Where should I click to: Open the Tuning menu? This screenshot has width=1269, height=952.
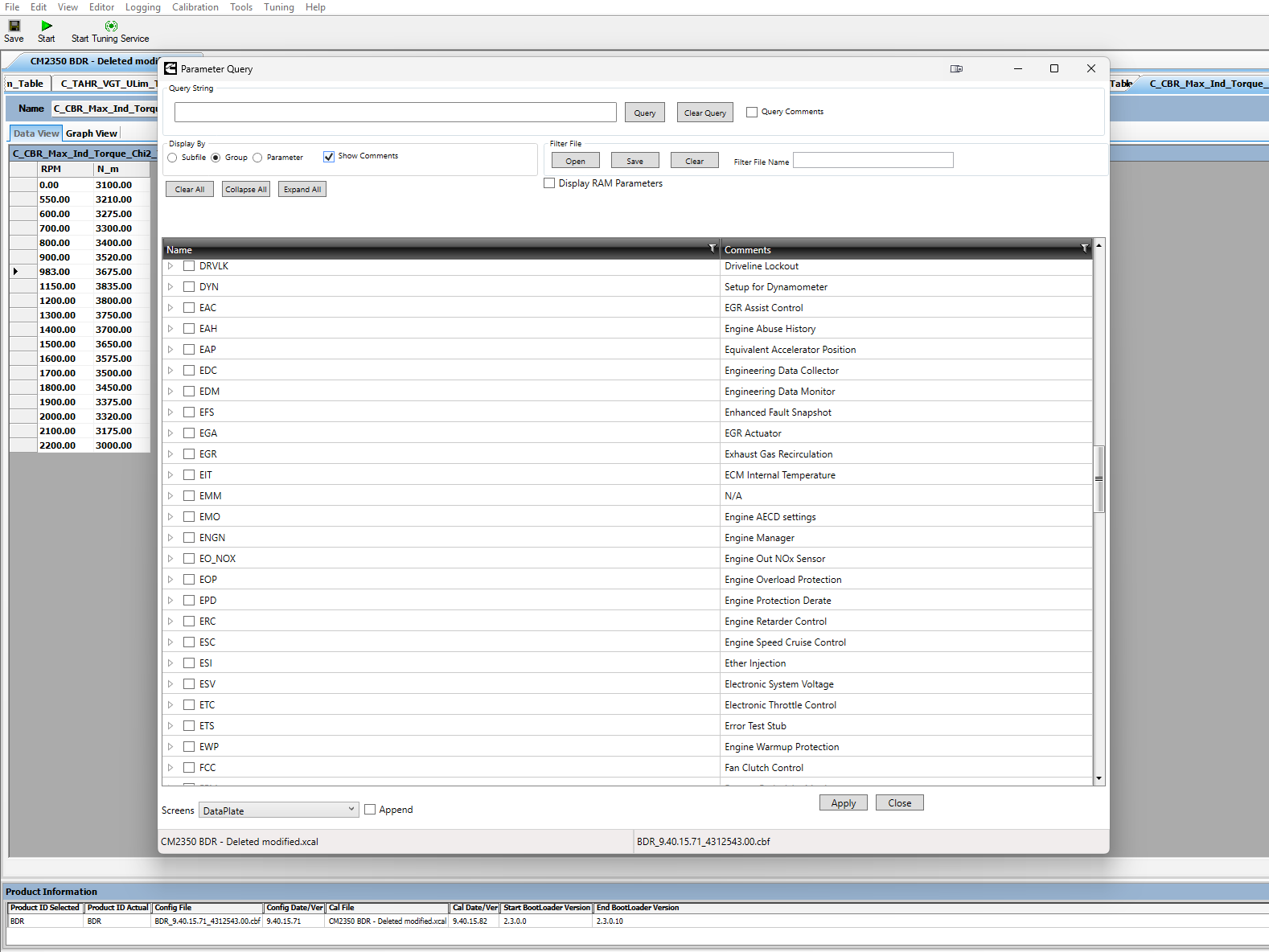point(279,7)
